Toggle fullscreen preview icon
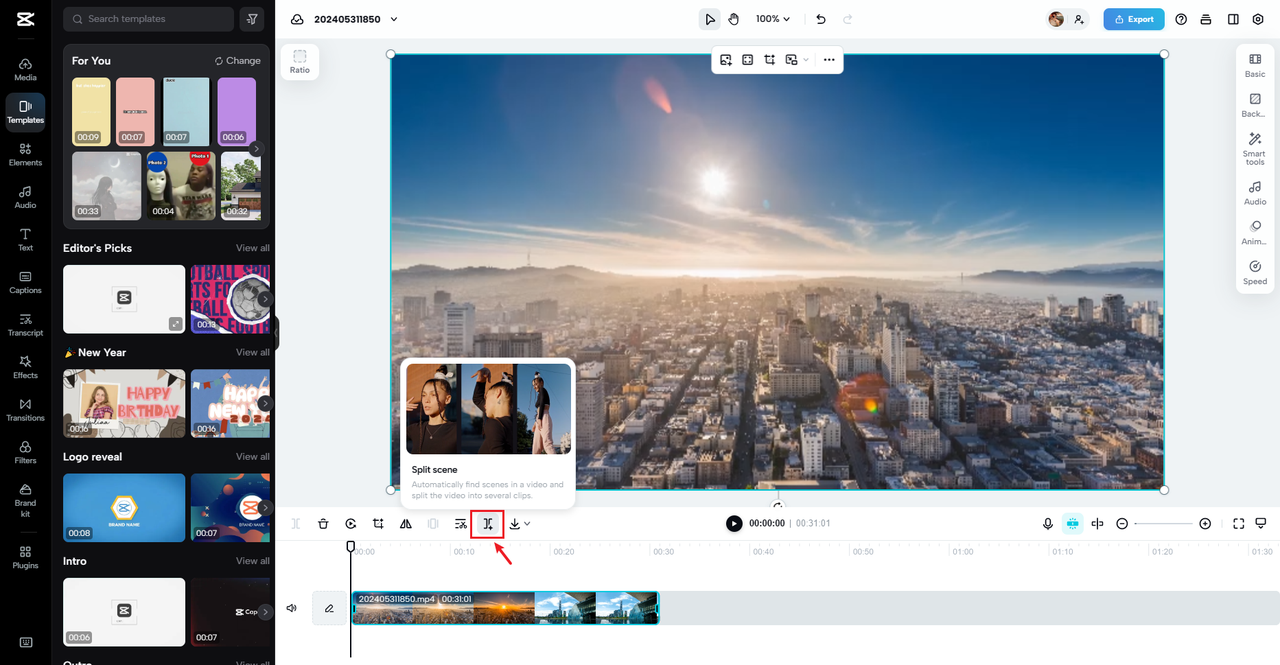Image resolution: width=1280 pixels, height=665 pixels. tap(1238, 523)
